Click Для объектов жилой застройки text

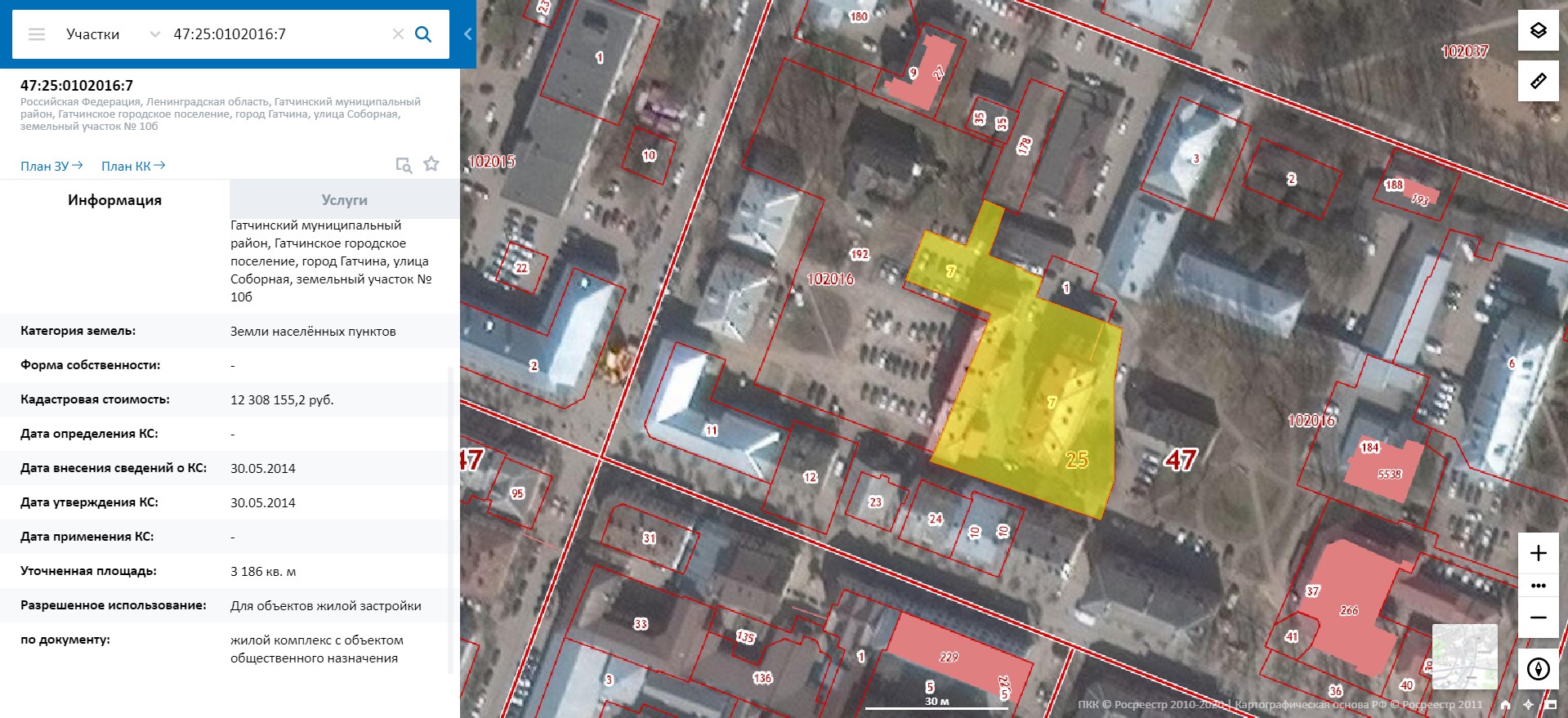(x=326, y=606)
